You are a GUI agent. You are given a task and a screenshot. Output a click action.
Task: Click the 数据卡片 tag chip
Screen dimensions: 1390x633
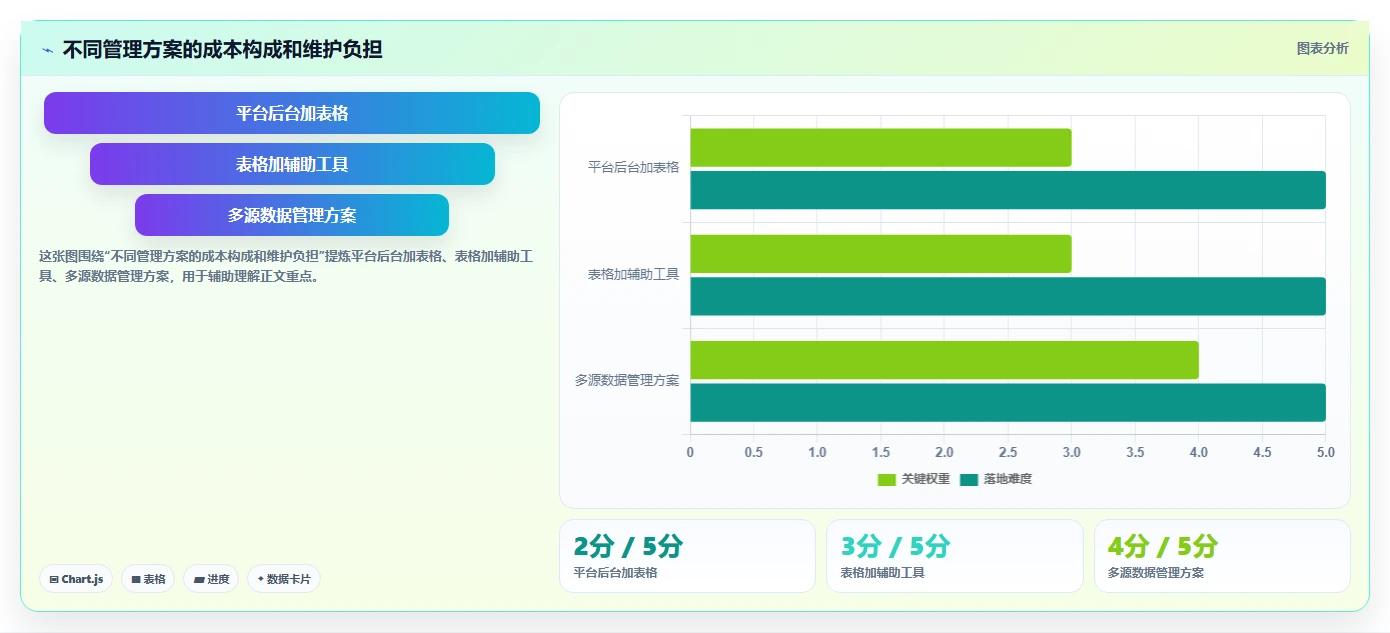[284, 579]
